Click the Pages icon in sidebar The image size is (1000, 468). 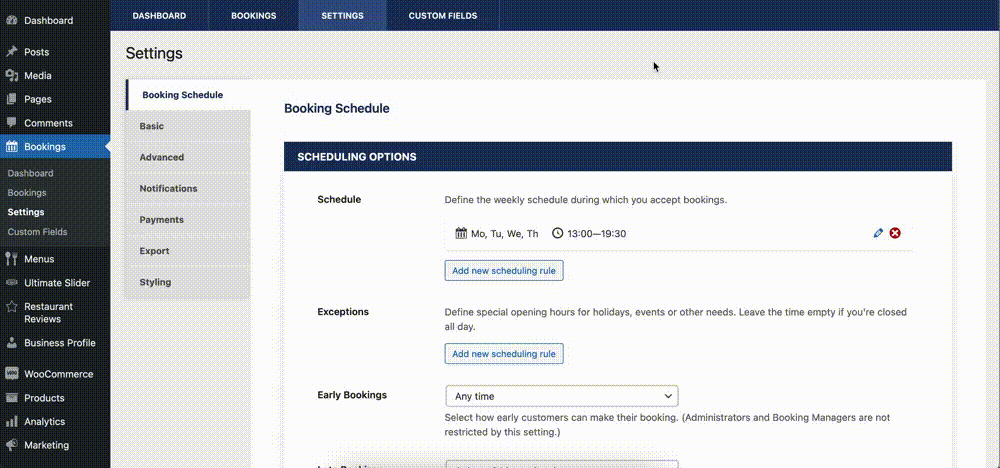point(11,99)
